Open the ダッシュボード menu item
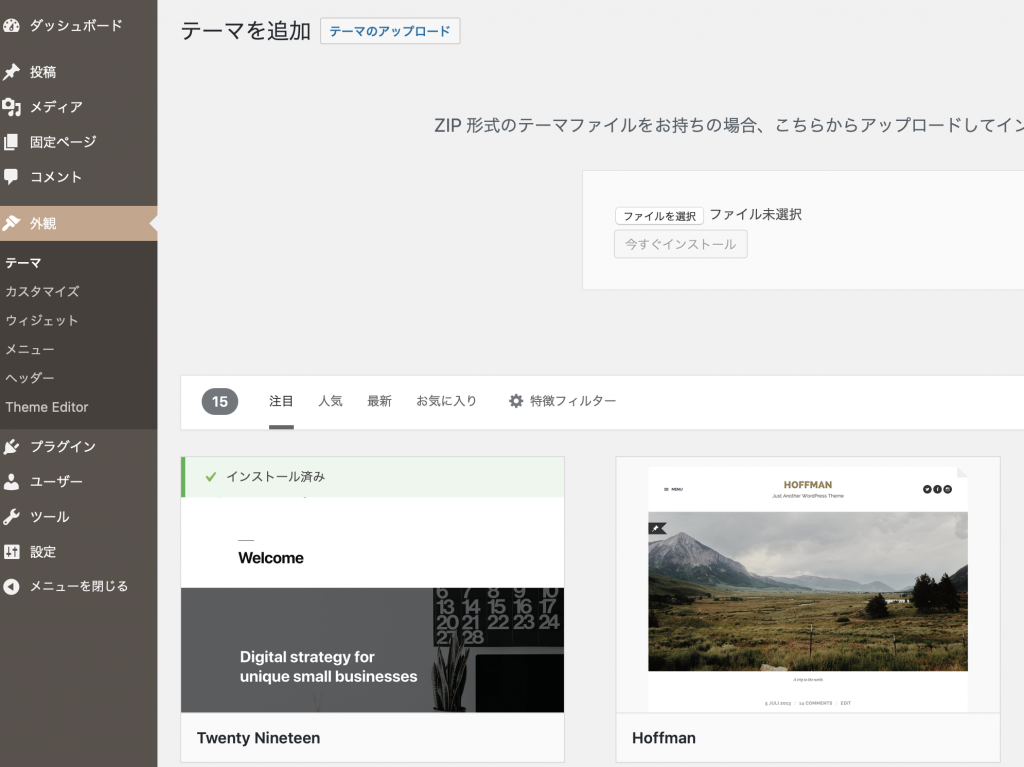Viewport: 1024px width, 767px height. pyautogui.click(x=78, y=25)
